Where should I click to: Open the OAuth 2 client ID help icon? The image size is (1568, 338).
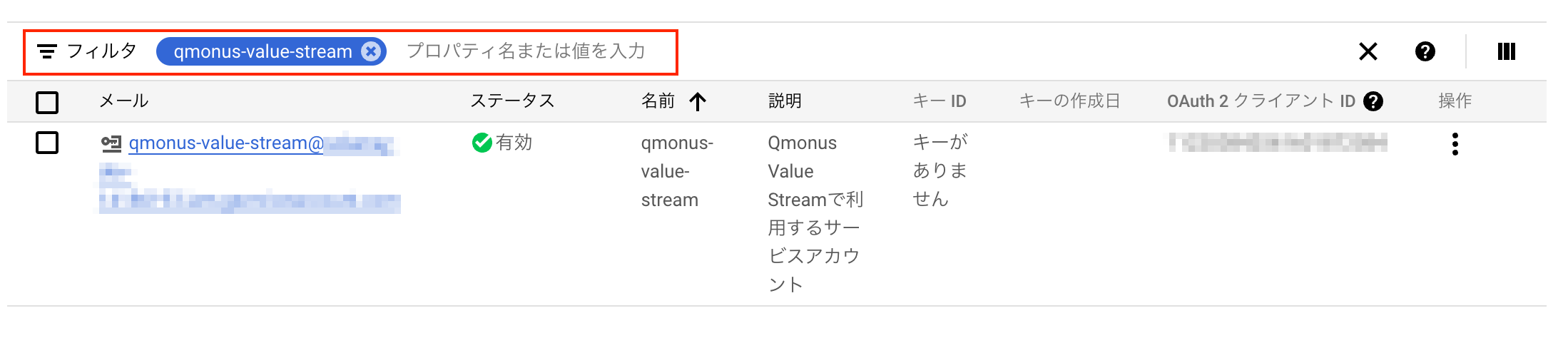[x=1373, y=101]
